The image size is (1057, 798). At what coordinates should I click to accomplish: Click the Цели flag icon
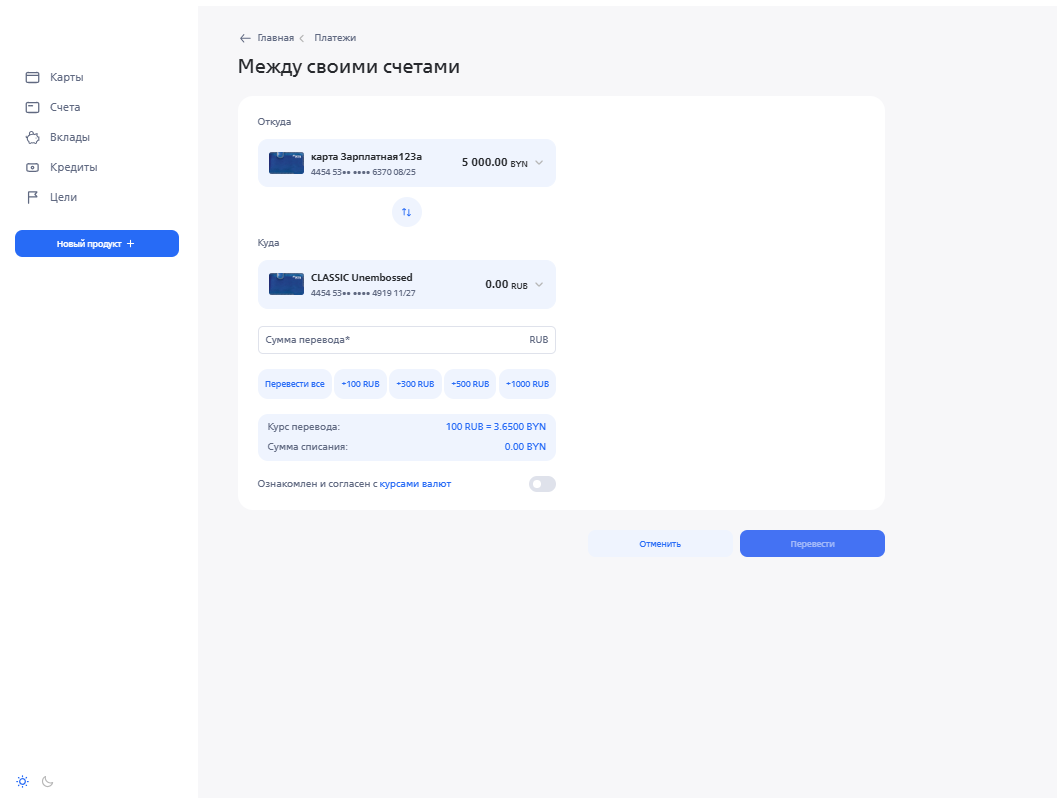click(32, 197)
